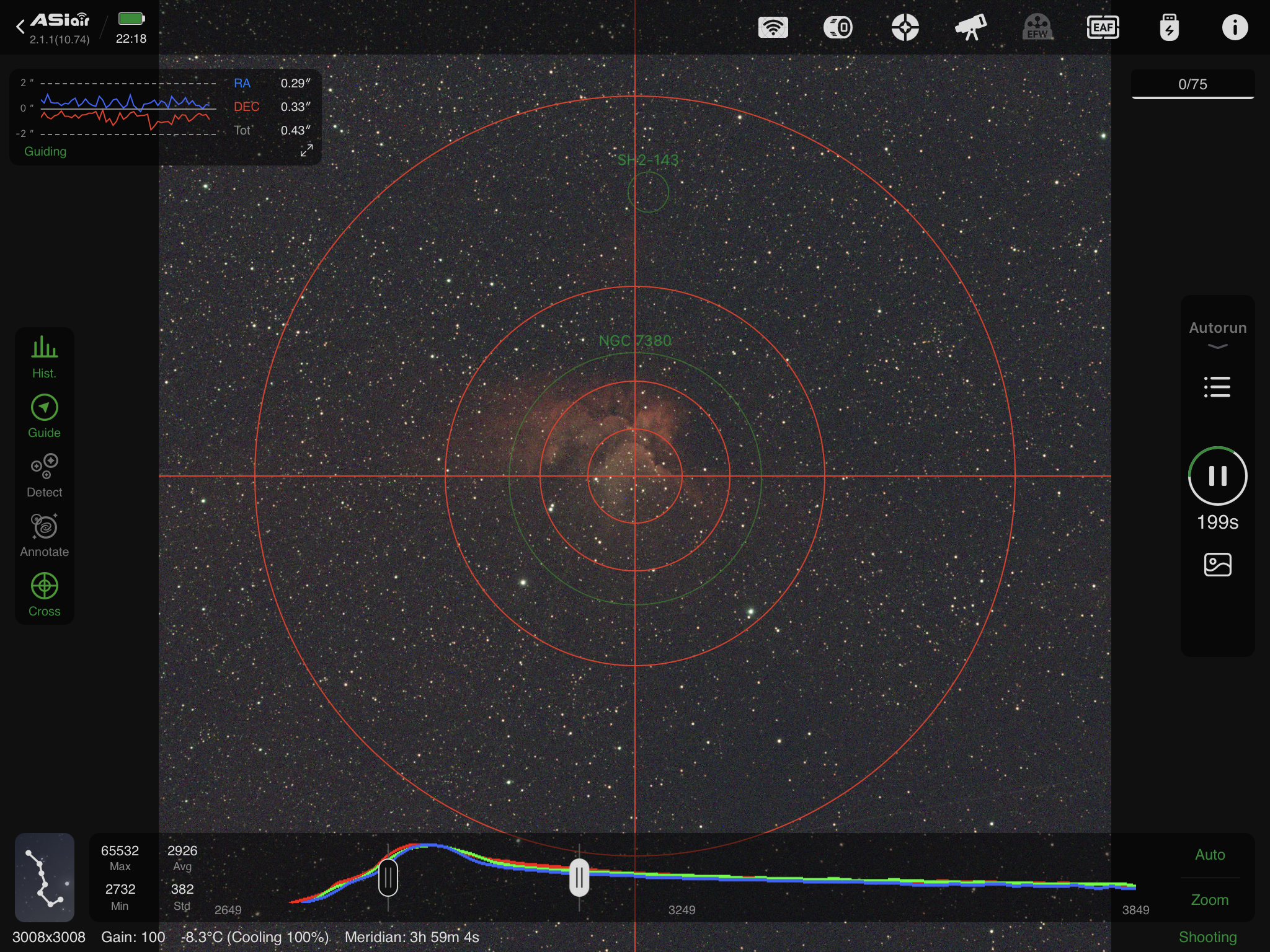Pause the shooting with the pause button

tap(1217, 476)
